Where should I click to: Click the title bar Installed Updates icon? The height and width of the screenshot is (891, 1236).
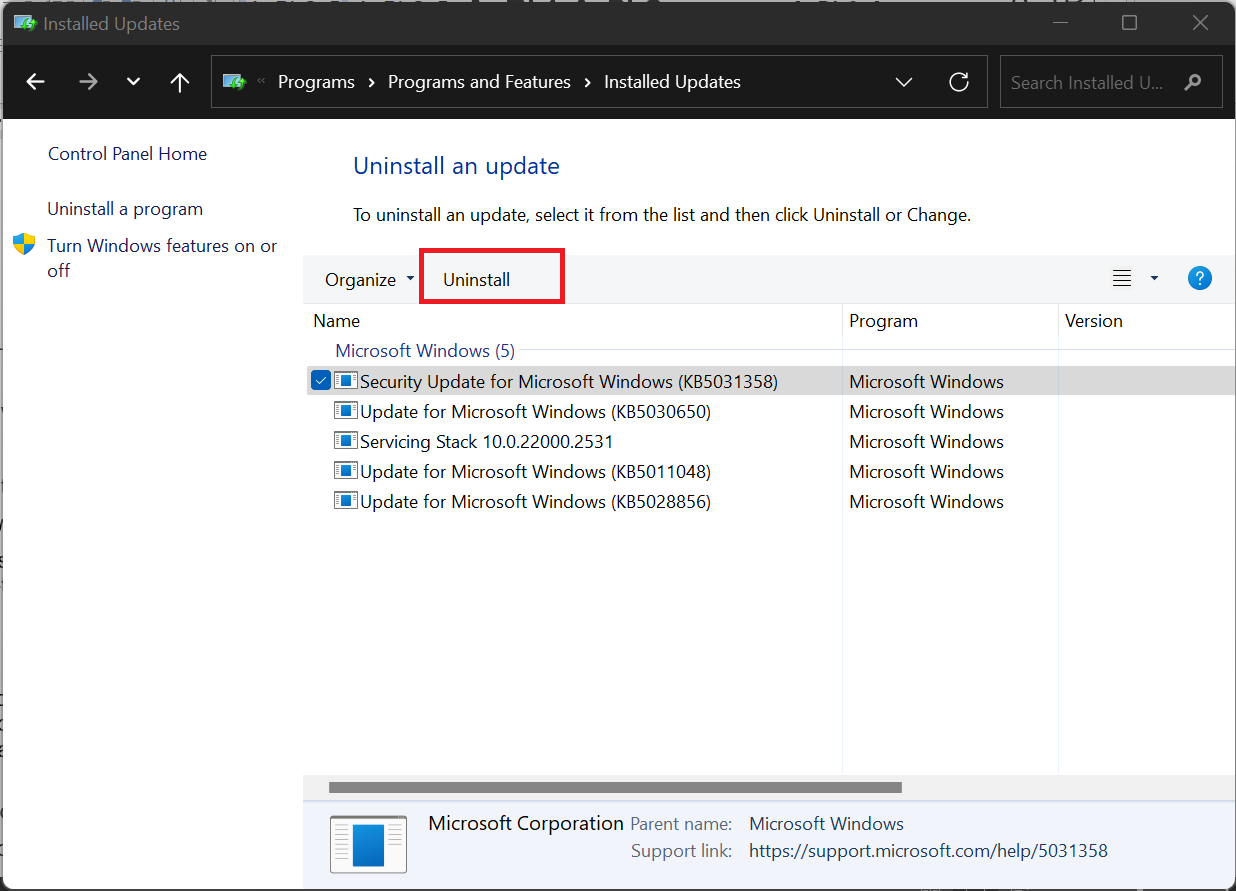(25, 22)
